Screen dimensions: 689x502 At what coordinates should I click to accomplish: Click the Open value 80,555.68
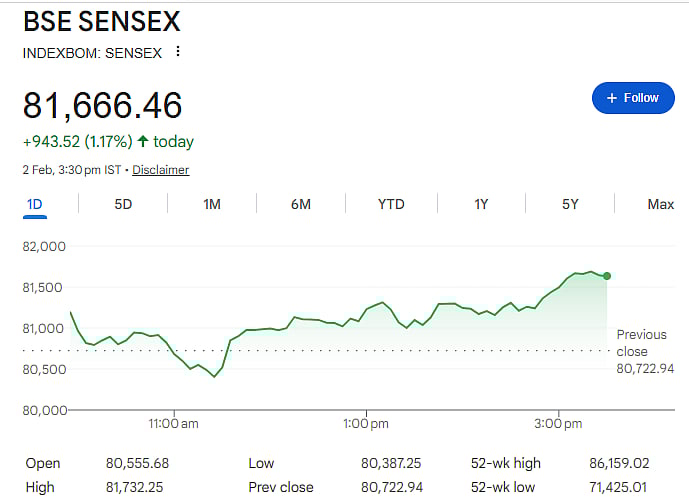[x=139, y=464]
